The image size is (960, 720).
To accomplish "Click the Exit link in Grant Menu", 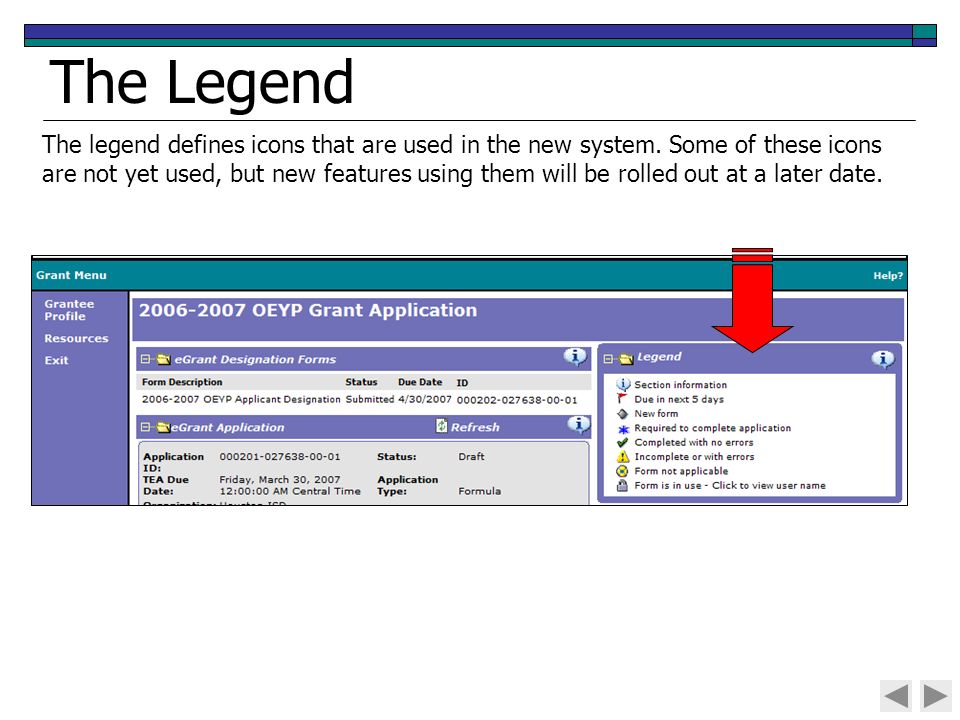I will tap(56, 360).
